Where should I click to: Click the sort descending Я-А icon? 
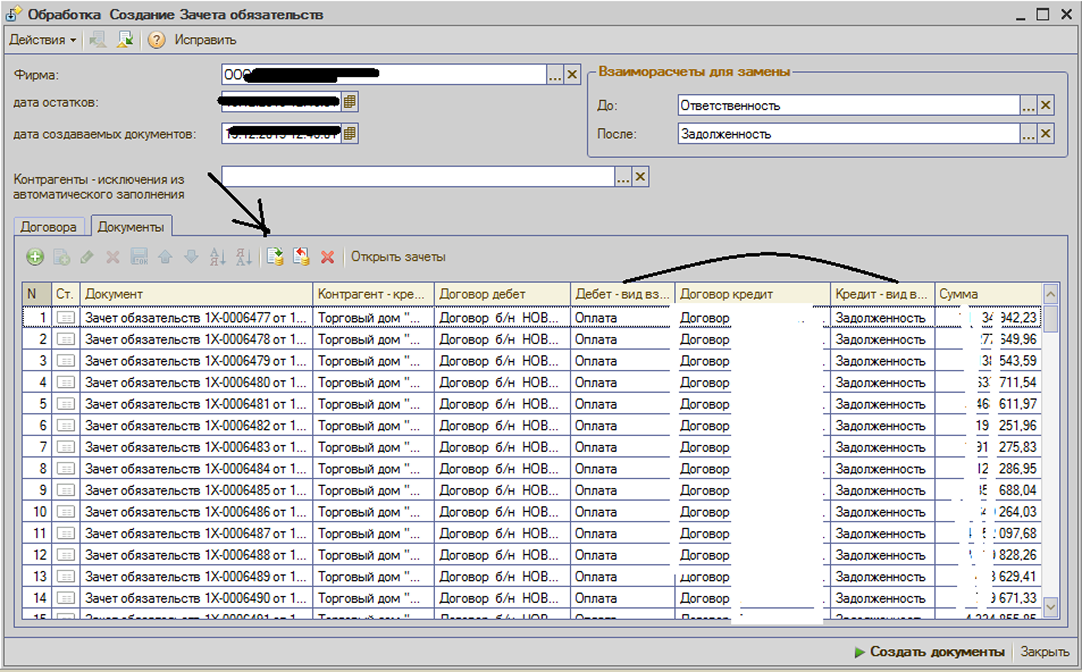point(243,257)
